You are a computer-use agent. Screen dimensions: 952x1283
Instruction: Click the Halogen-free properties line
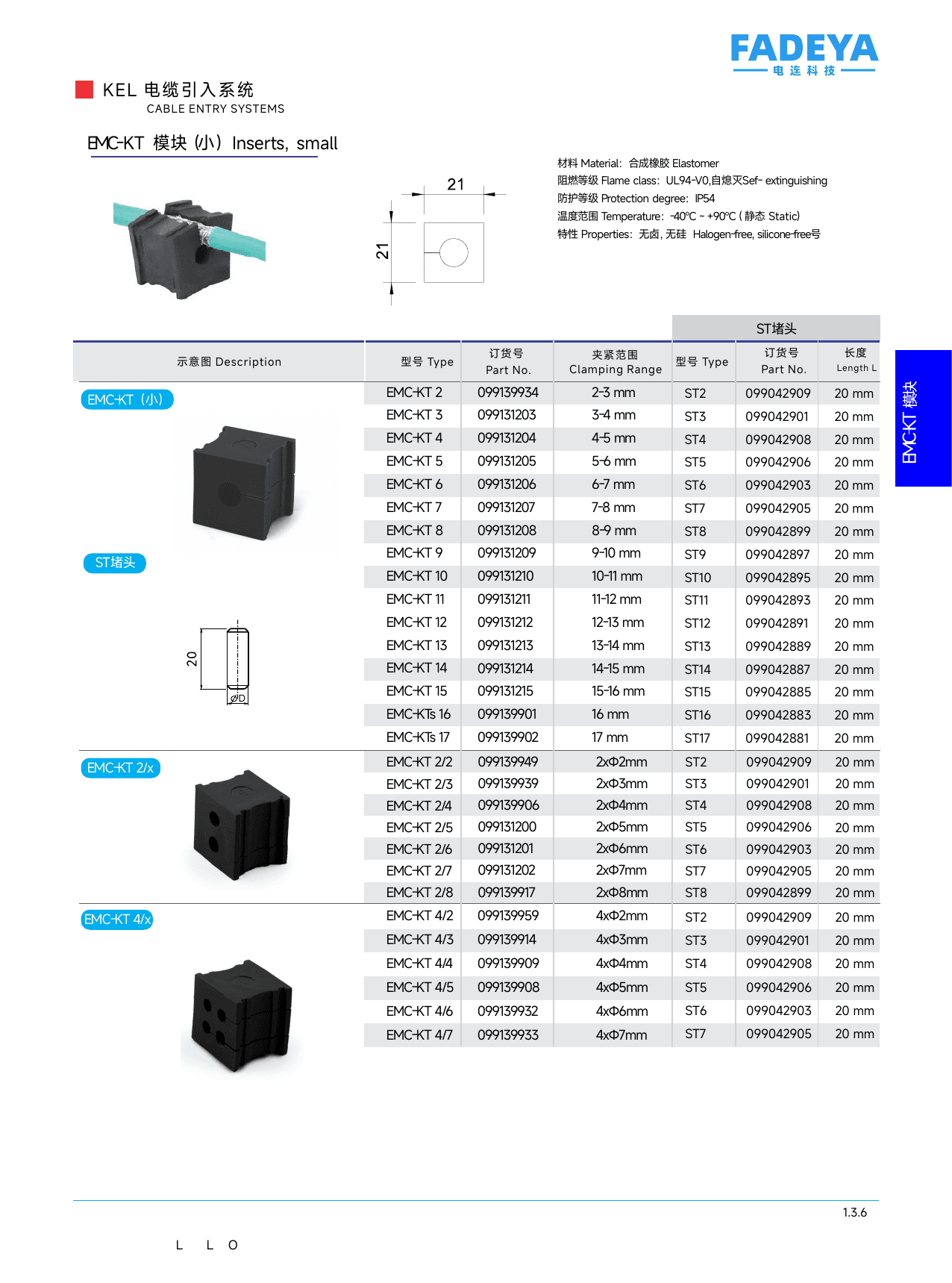click(x=689, y=234)
